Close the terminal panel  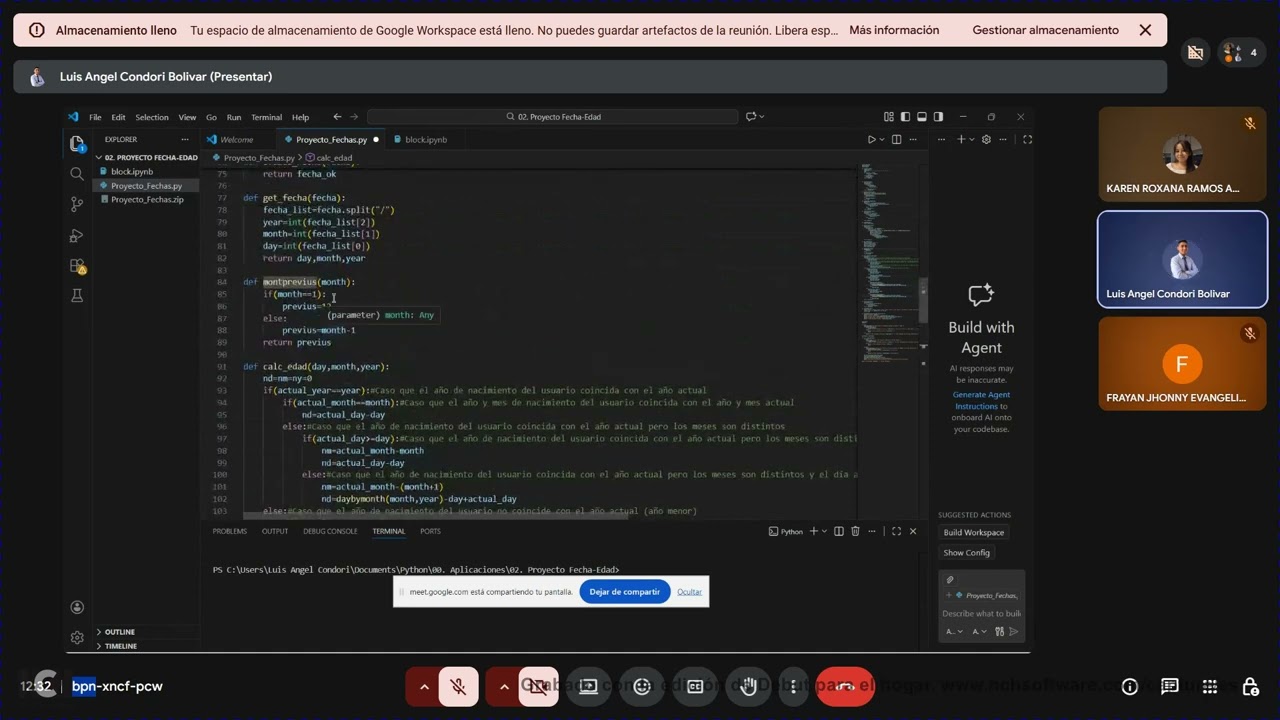pyautogui.click(x=913, y=531)
